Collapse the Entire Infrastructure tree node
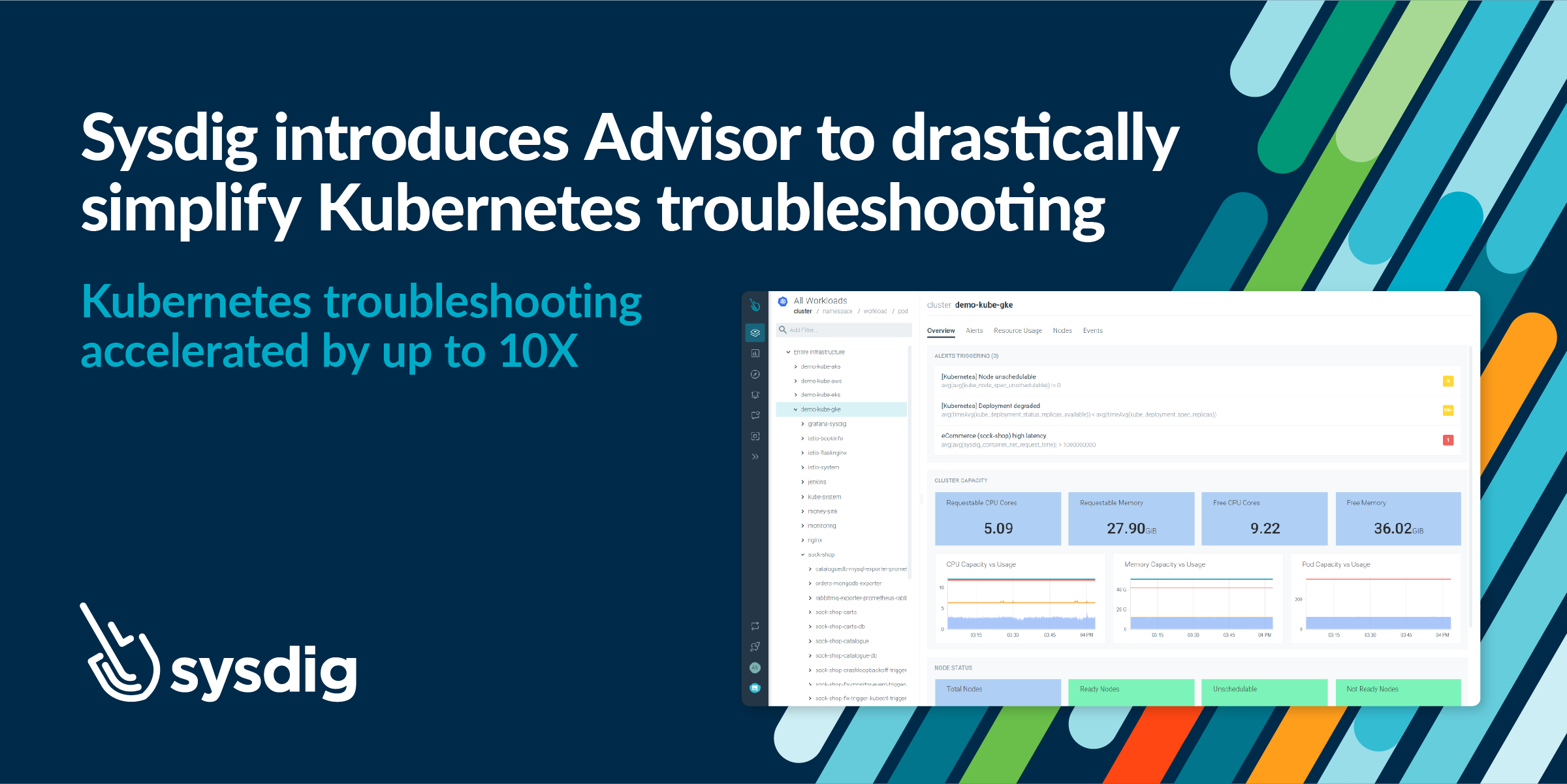The height and width of the screenshot is (784, 1567). [788, 353]
